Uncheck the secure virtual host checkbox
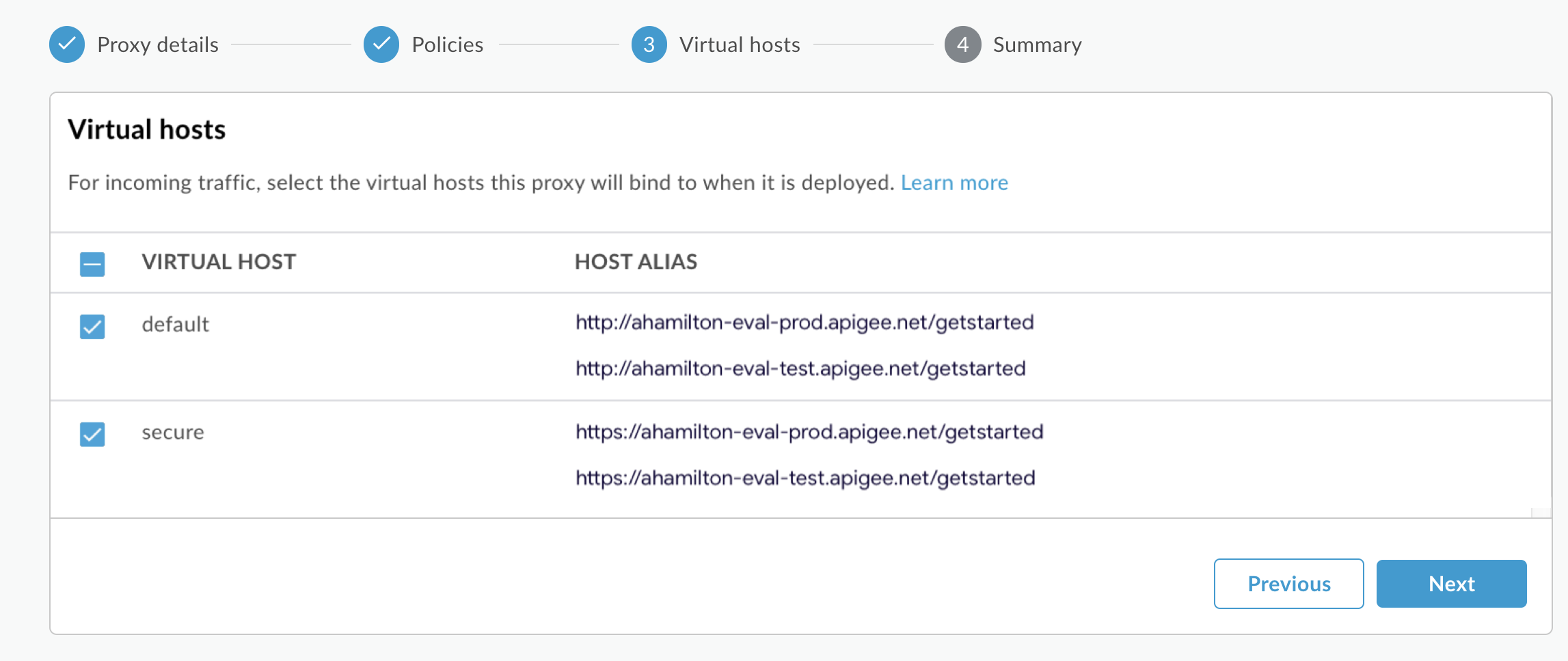 92,434
